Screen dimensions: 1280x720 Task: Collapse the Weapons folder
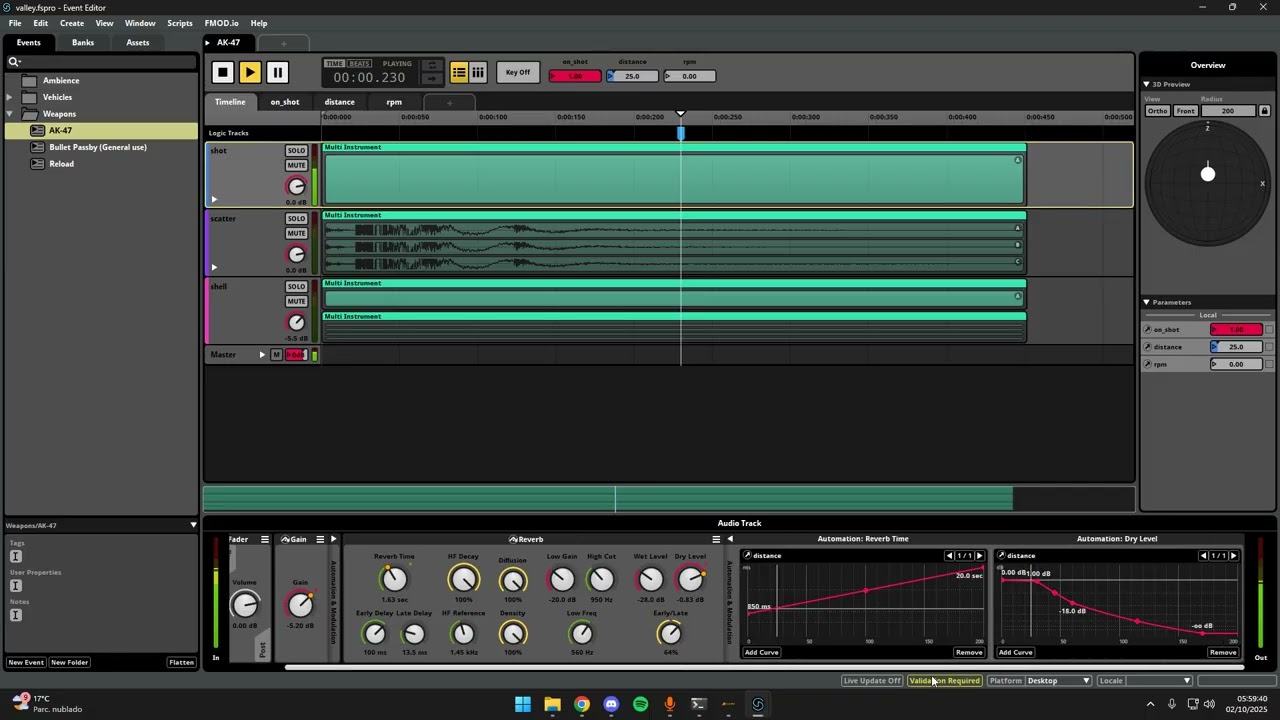point(9,114)
